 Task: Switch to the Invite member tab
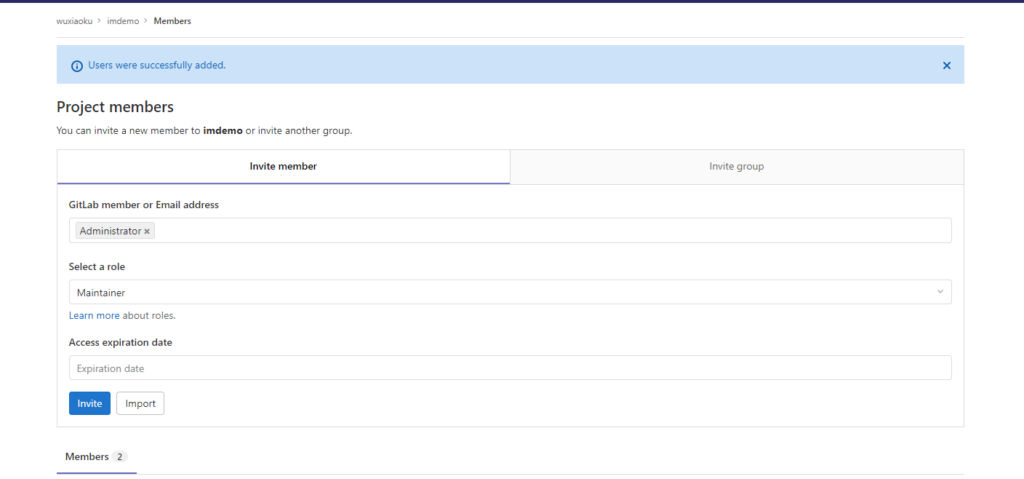[x=283, y=166]
